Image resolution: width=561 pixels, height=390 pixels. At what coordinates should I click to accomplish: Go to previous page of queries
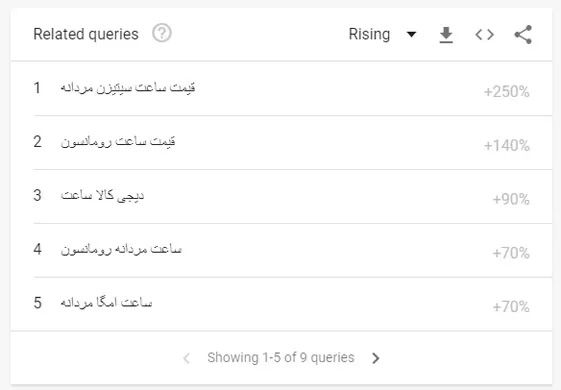tap(186, 358)
